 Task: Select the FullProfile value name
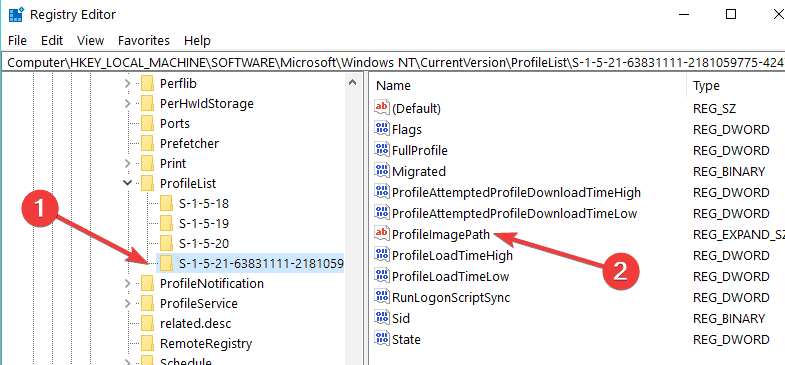[x=420, y=151]
